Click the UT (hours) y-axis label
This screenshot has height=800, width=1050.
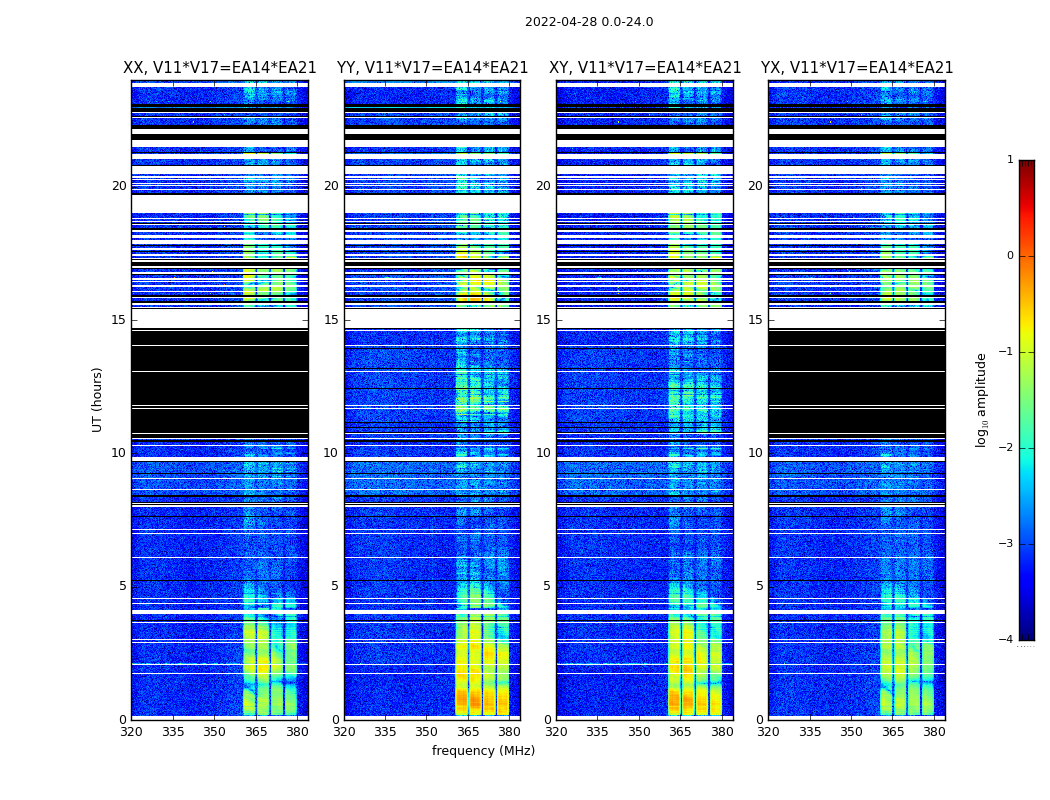point(97,399)
